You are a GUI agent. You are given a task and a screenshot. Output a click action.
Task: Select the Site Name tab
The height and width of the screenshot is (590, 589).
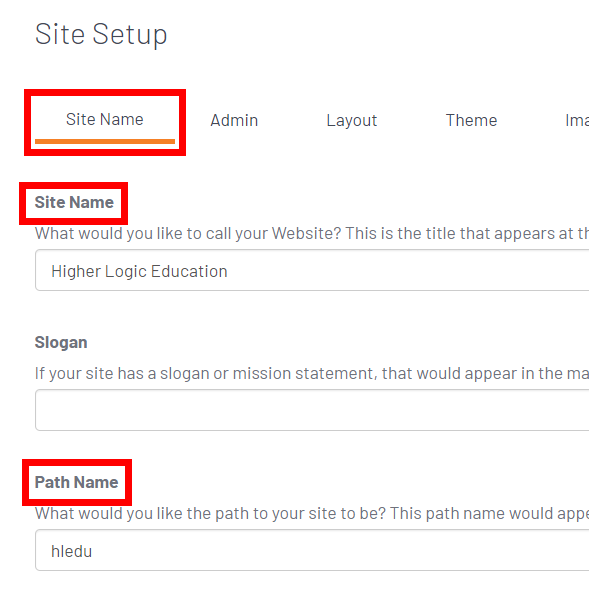pos(105,120)
